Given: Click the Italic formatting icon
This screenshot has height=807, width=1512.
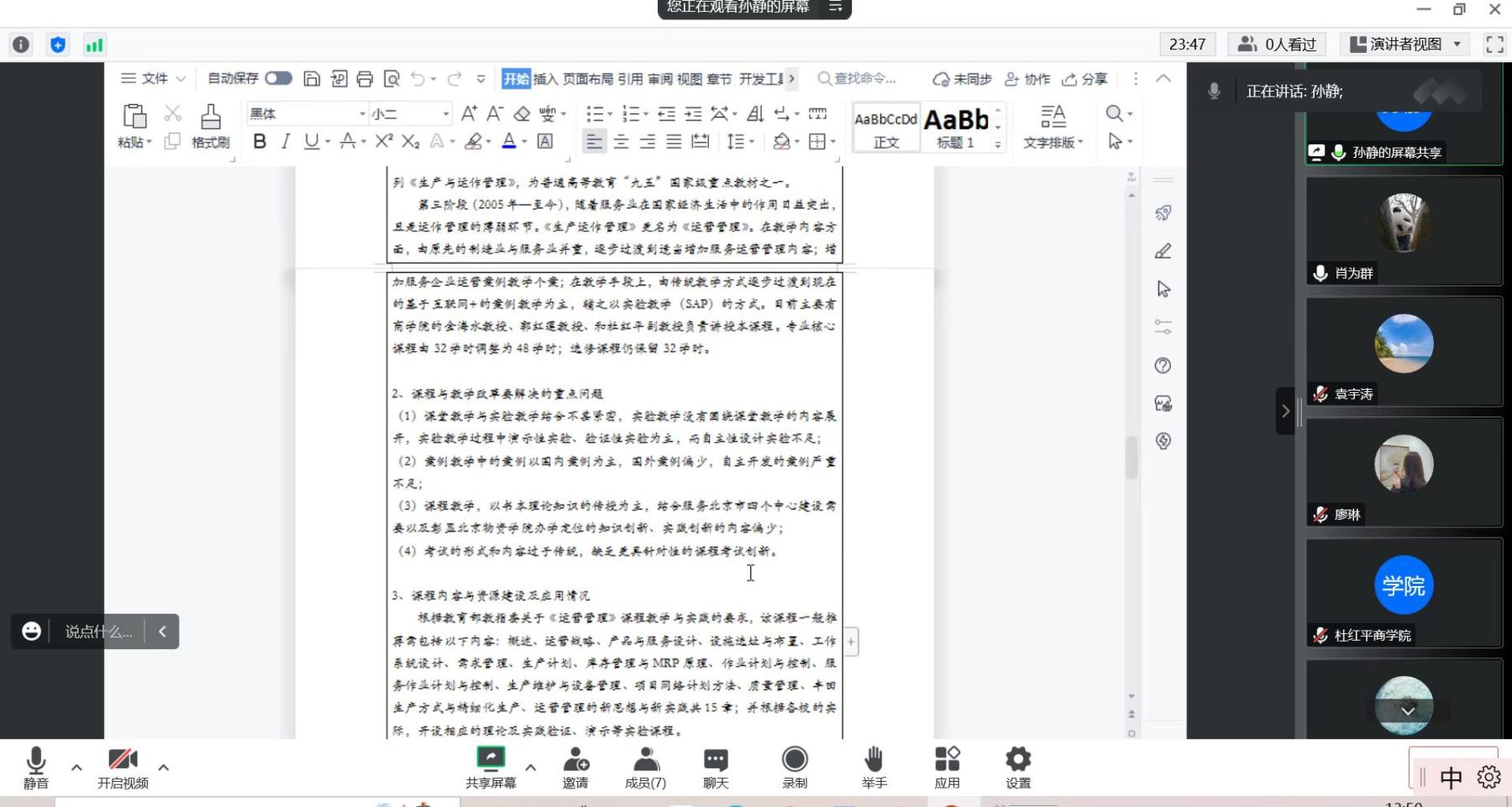Looking at the screenshot, I should 286,142.
